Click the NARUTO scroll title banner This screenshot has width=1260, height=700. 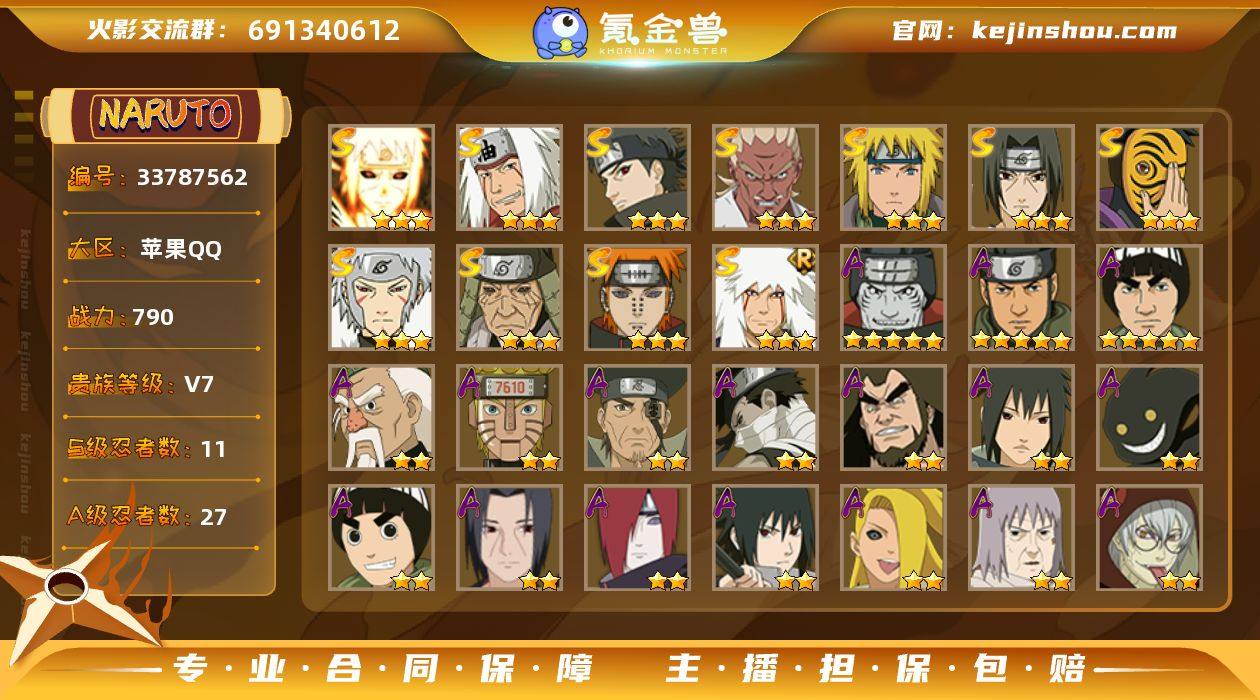165,115
